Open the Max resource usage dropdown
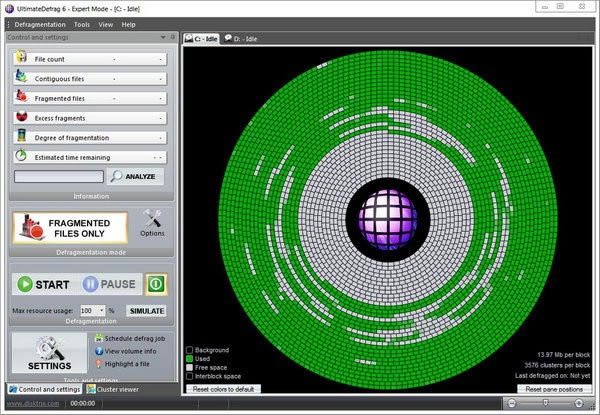The width and height of the screenshot is (600, 415). [x=101, y=311]
